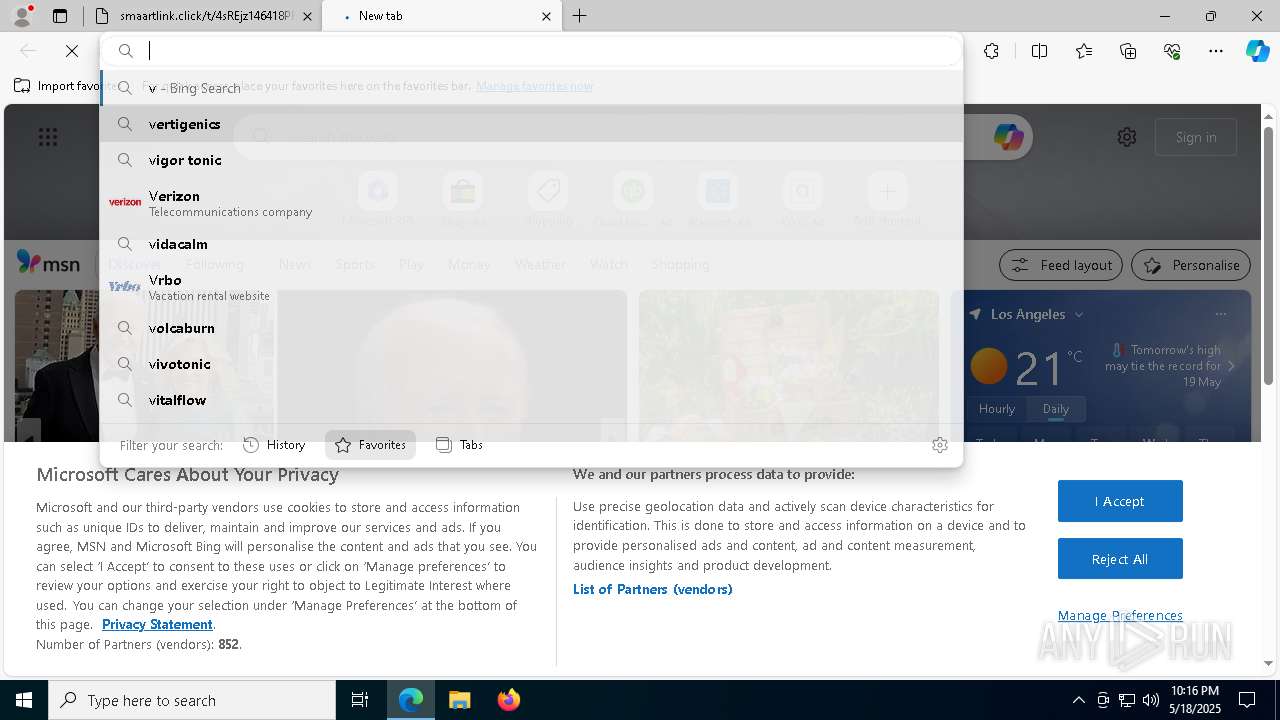Viewport: 1280px width, 720px height.
Task: Open the app launcher grid icon
Action: 48,137
